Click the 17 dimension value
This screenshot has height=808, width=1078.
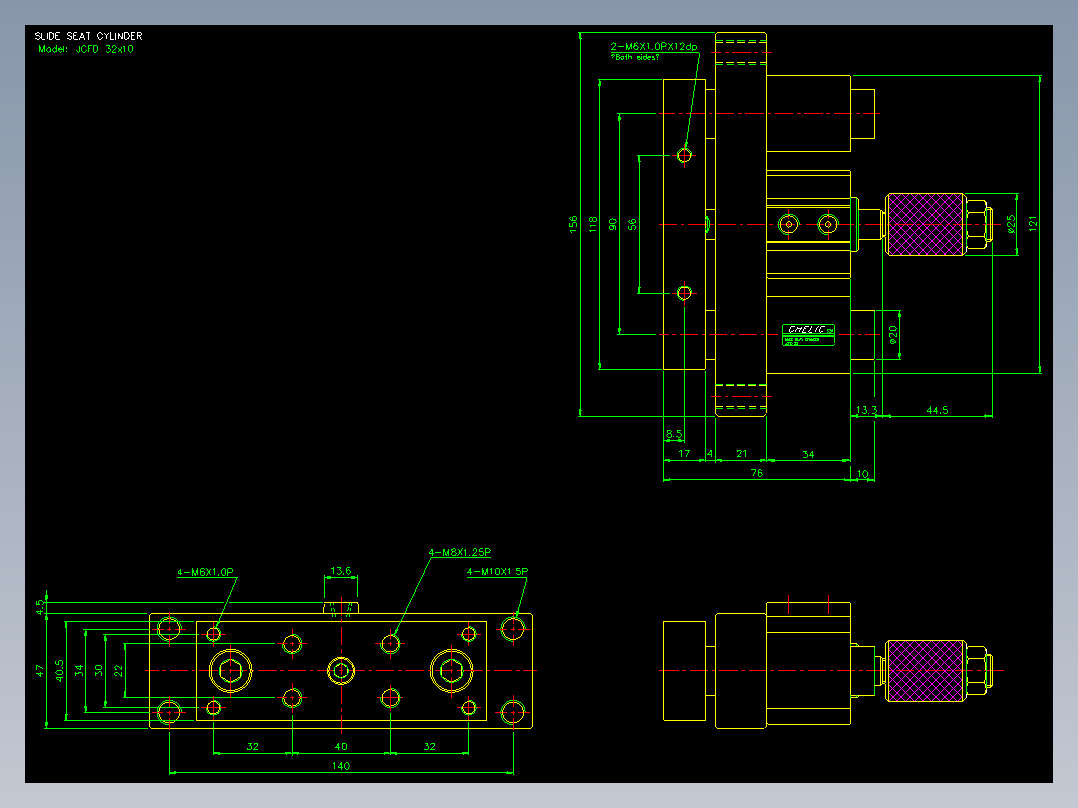(684, 454)
